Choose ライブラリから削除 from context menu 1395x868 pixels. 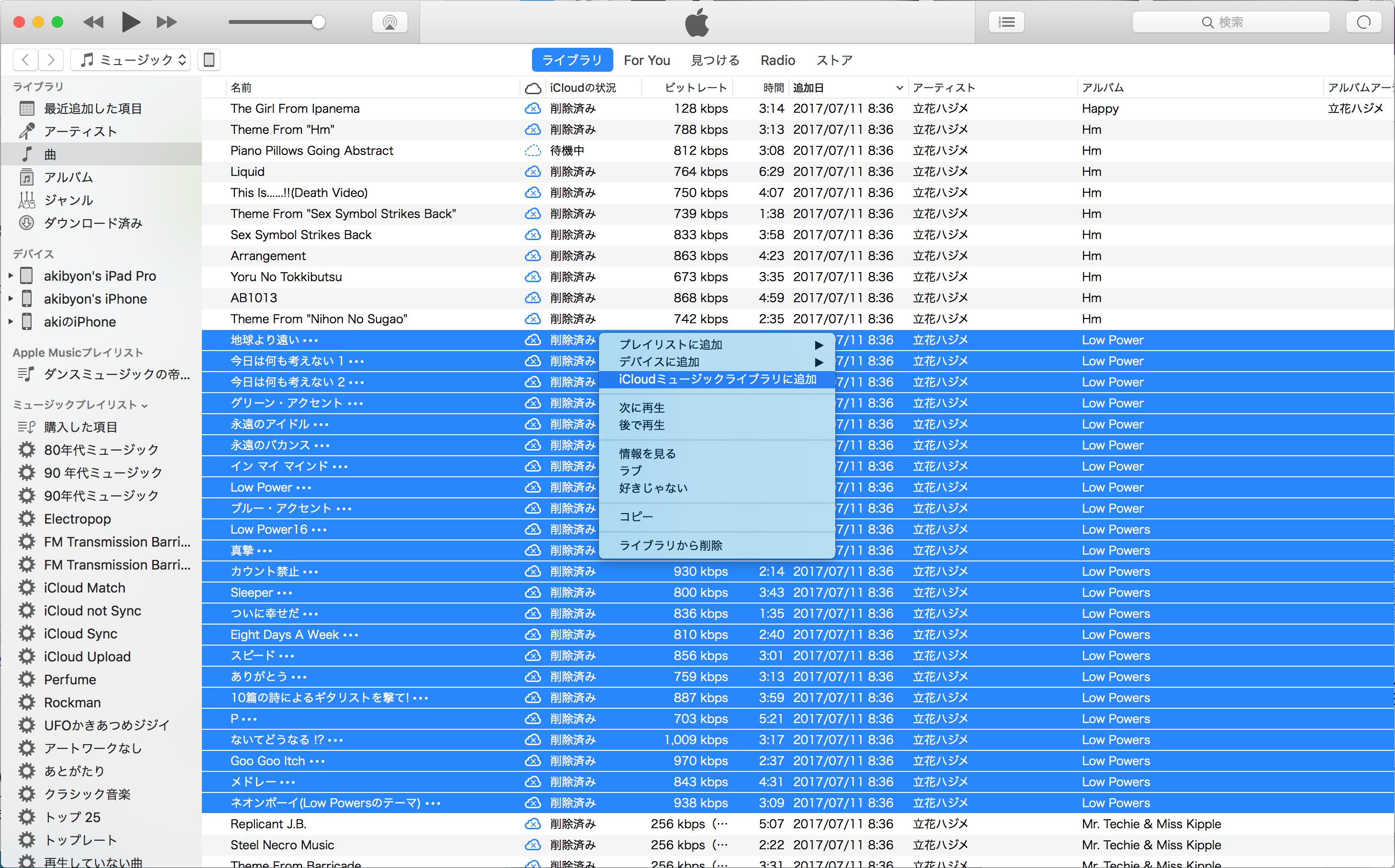[717, 545]
